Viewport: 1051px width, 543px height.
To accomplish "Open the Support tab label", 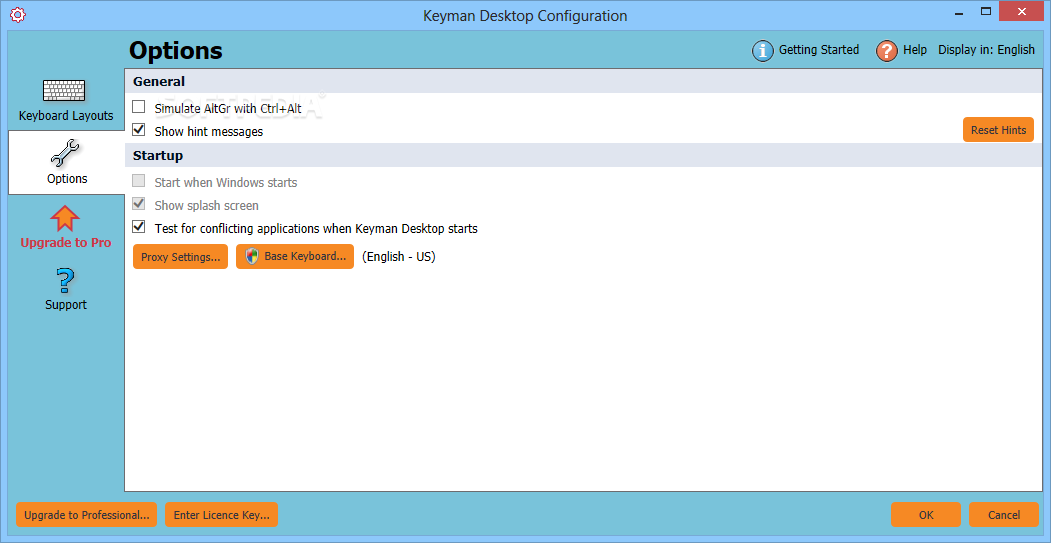I will pos(66,304).
